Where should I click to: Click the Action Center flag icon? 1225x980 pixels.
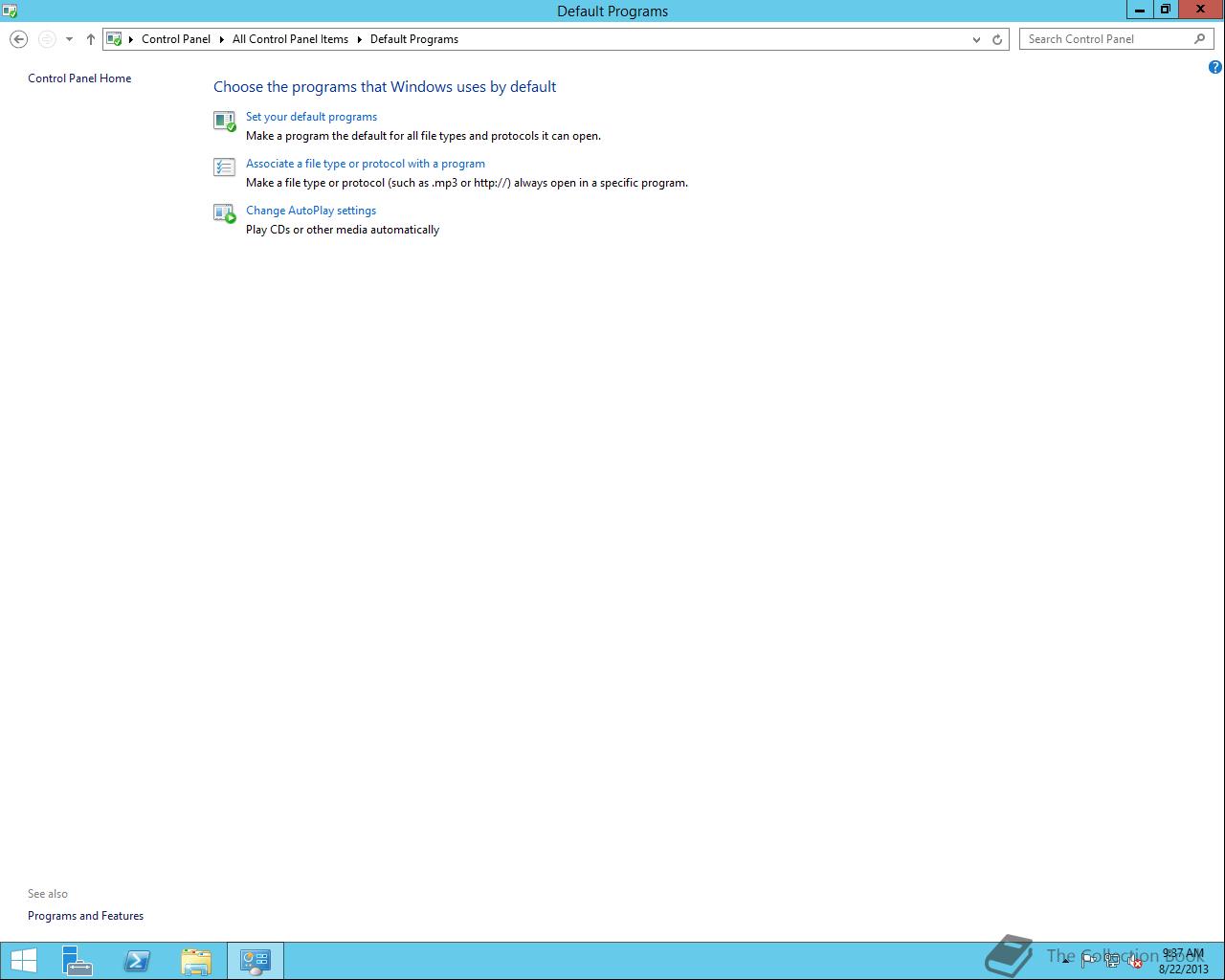(1089, 961)
